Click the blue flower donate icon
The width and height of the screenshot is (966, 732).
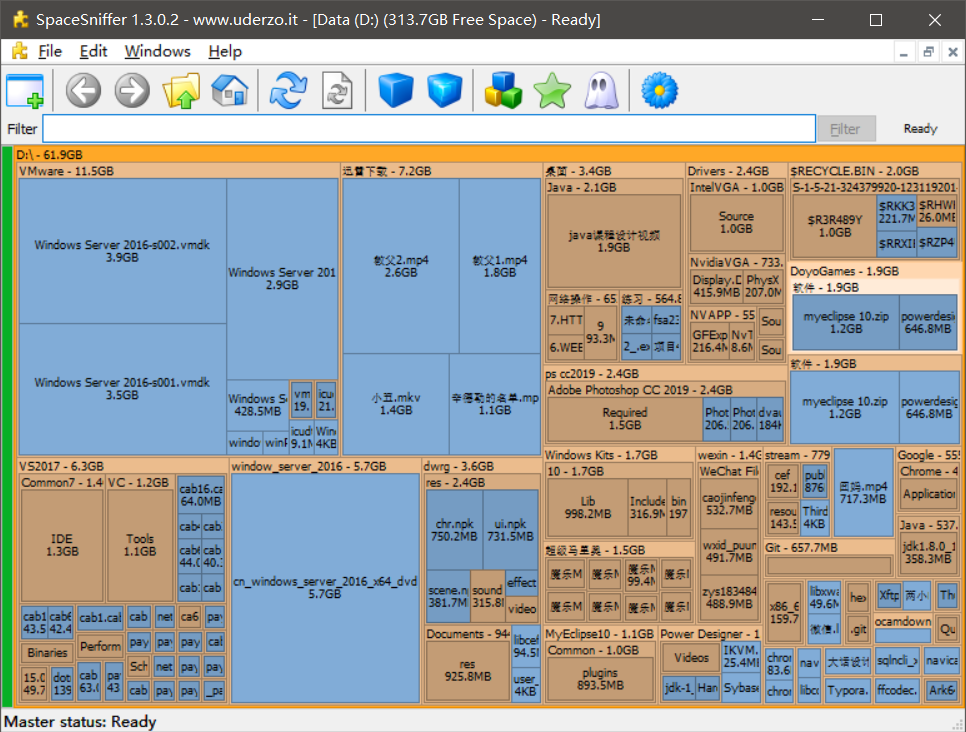659,90
